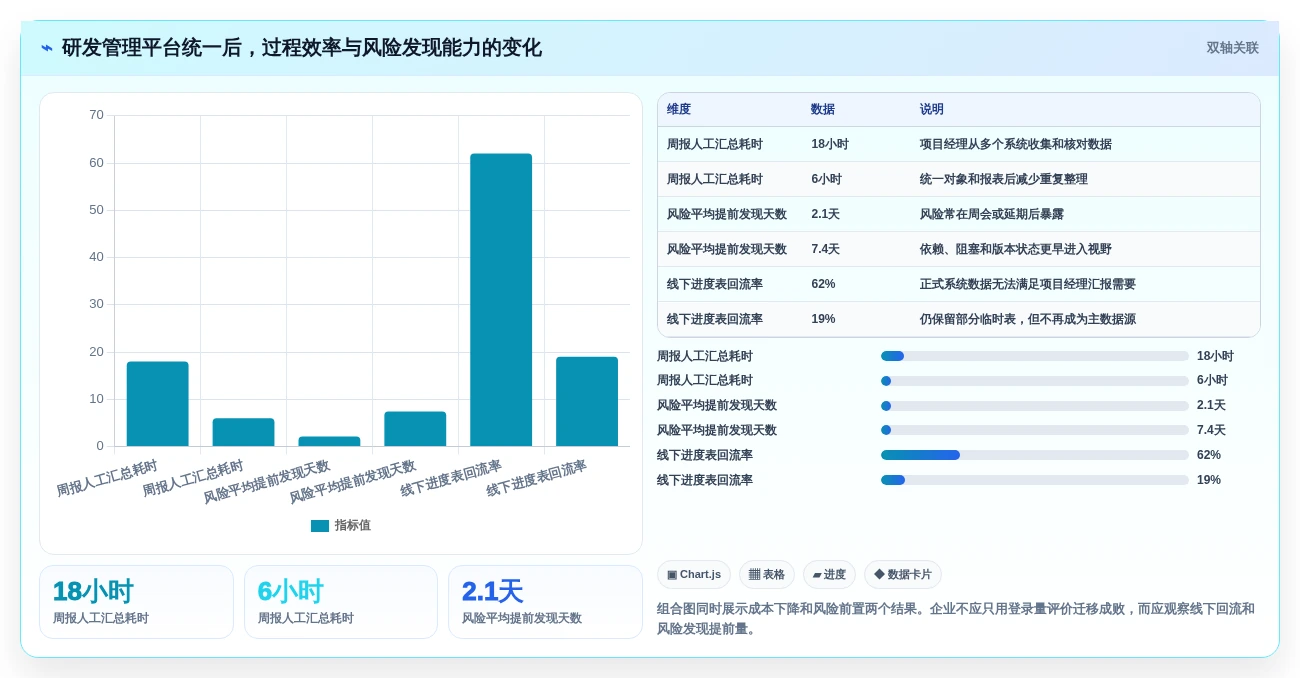Click the rightmost chart bar near 19
The height and width of the screenshot is (678, 1300).
click(x=587, y=401)
